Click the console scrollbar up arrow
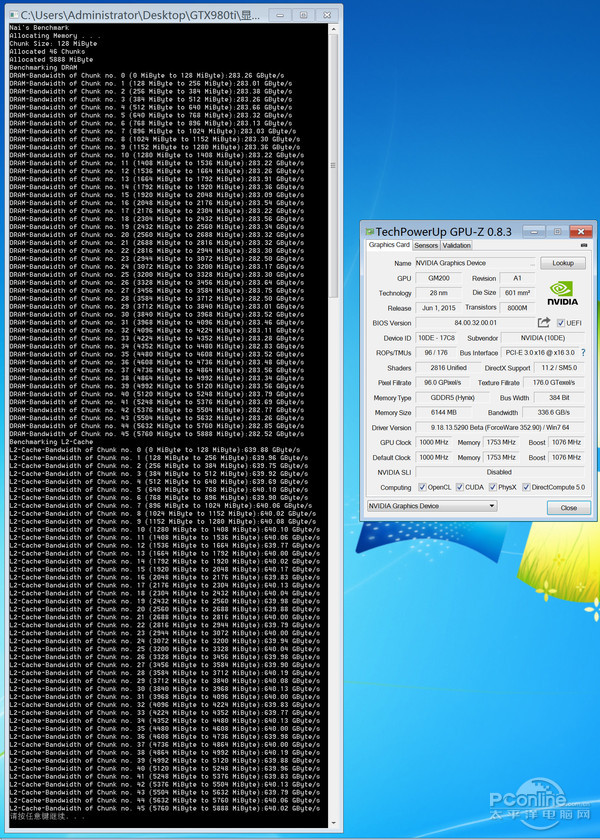This screenshot has width=600, height=840. (x=333, y=29)
